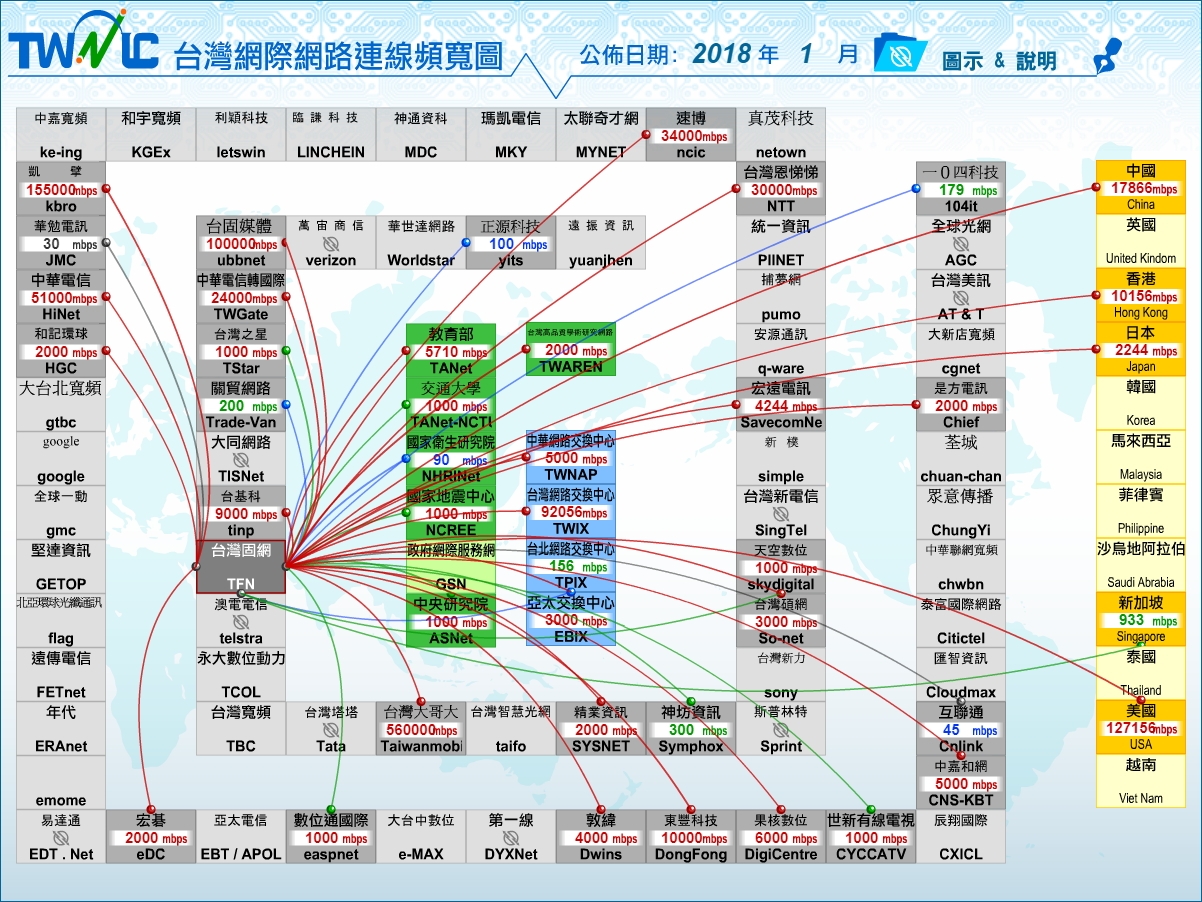Select the 教育部 TANet green box
Viewport: 1202px width, 902px height.
pyautogui.click(x=451, y=350)
